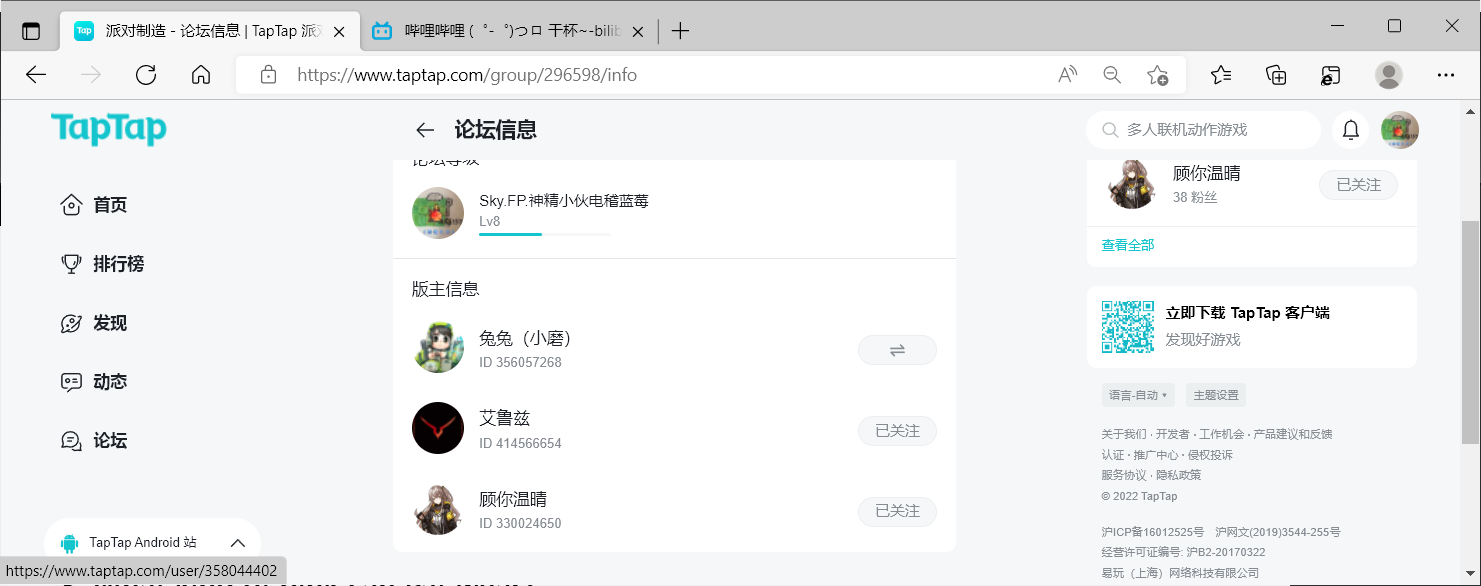Open browser Collections icon
The height and width of the screenshot is (586, 1481).
click(x=1276, y=75)
